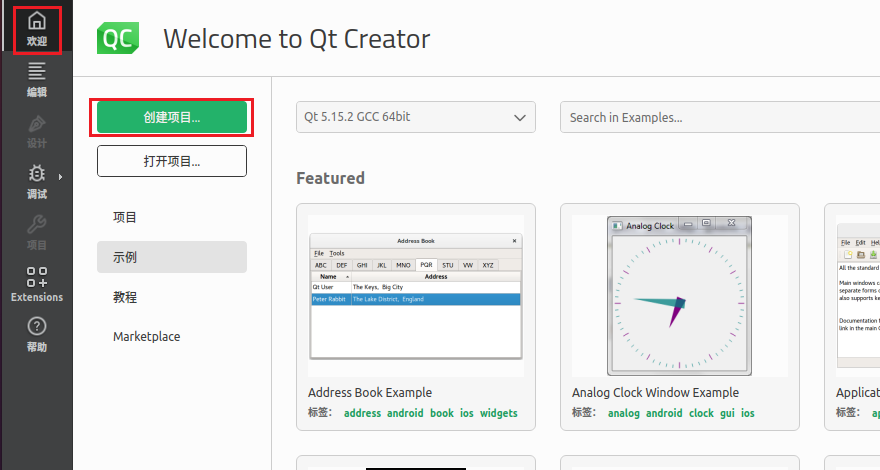Switch to 编辑 (Edit) mode

tap(36, 80)
